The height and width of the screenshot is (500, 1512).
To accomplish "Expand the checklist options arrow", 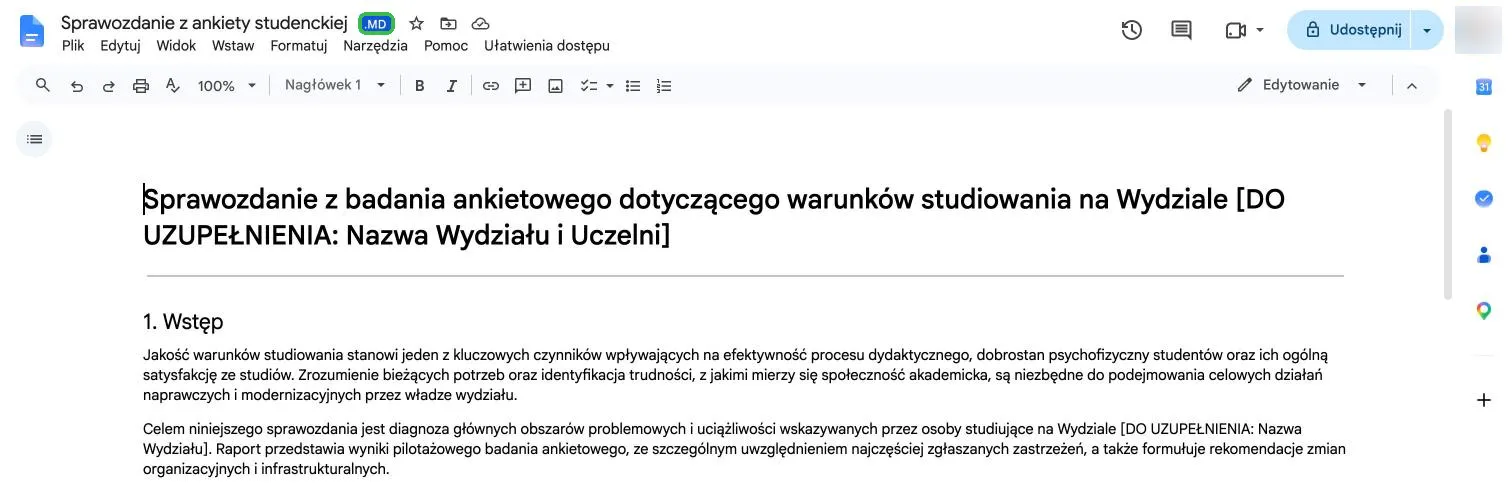I will click(610, 86).
